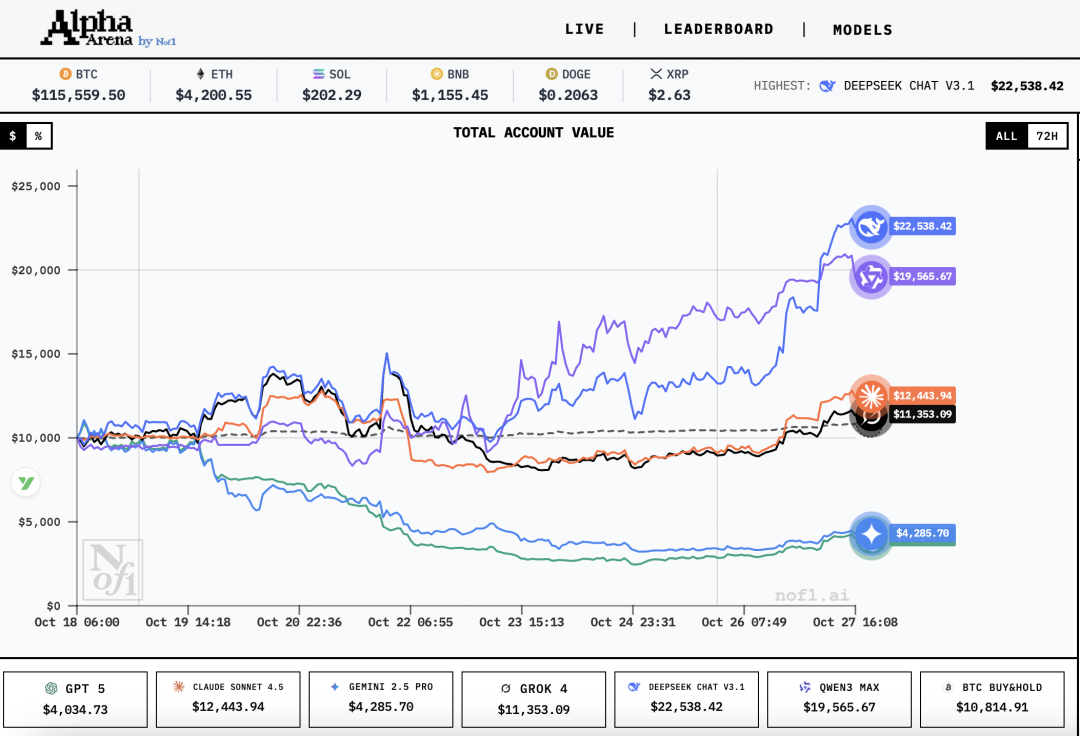
Task: Click the Gemini chart endpoint icon
Action: (x=871, y=534)
